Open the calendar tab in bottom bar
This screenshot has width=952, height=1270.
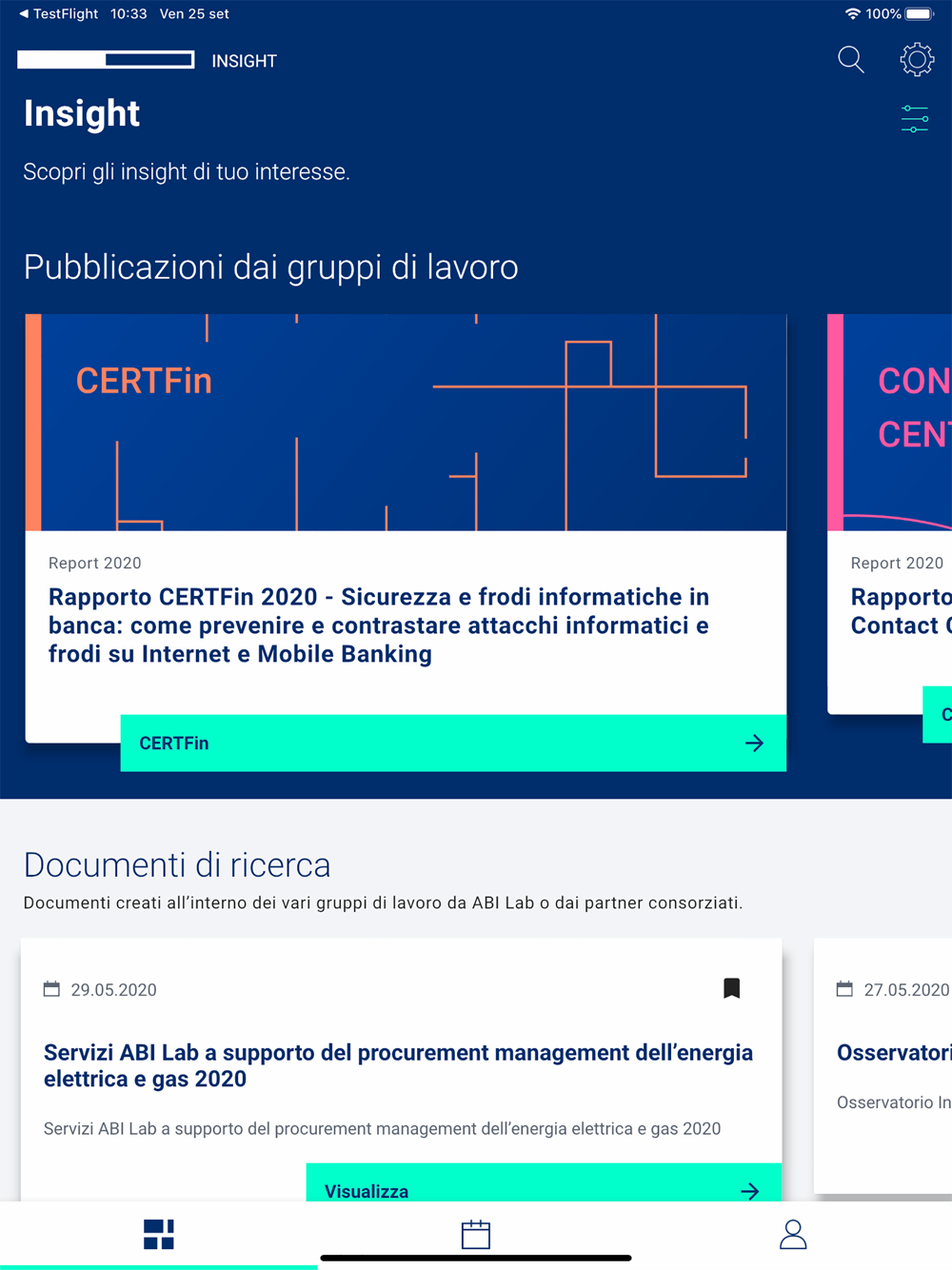click(476, 1235)
